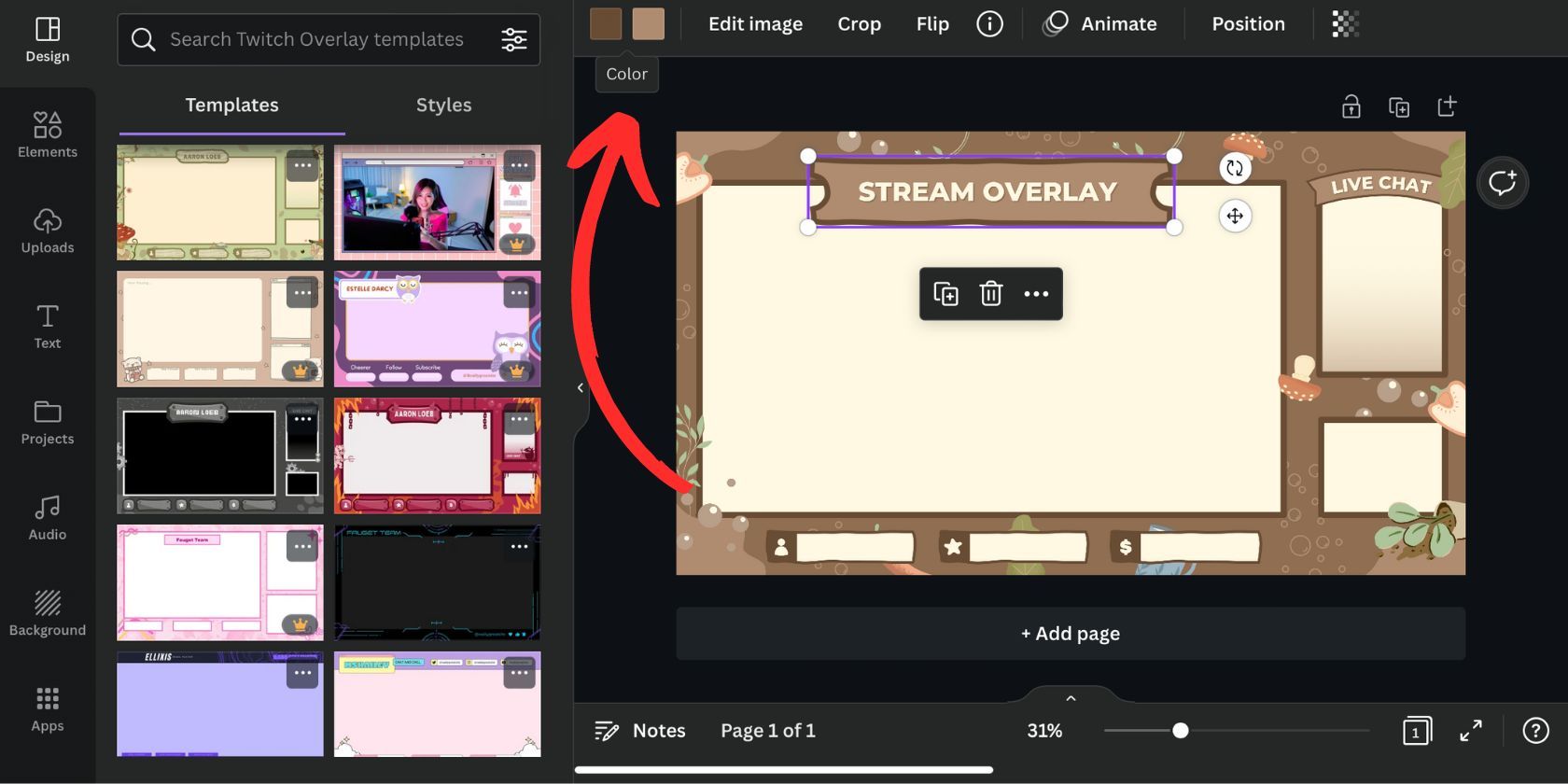Image resolution: width=1568 pixels, height=784 pixels.
Task: Toggle fullscreen presentation mode
Action: click(1471, 731)
